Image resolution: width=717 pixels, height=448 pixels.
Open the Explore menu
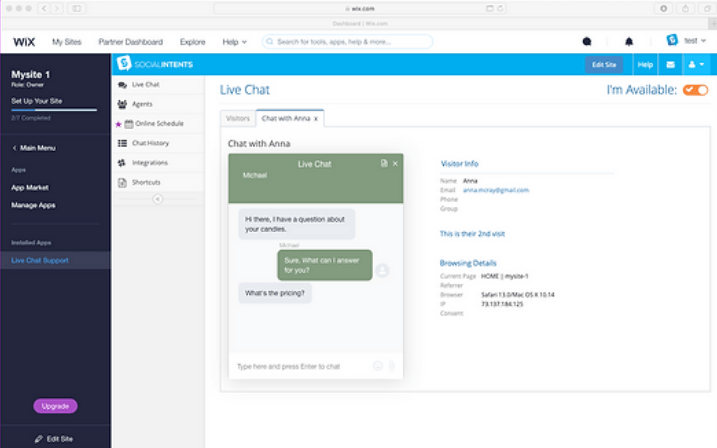point(193,42)
